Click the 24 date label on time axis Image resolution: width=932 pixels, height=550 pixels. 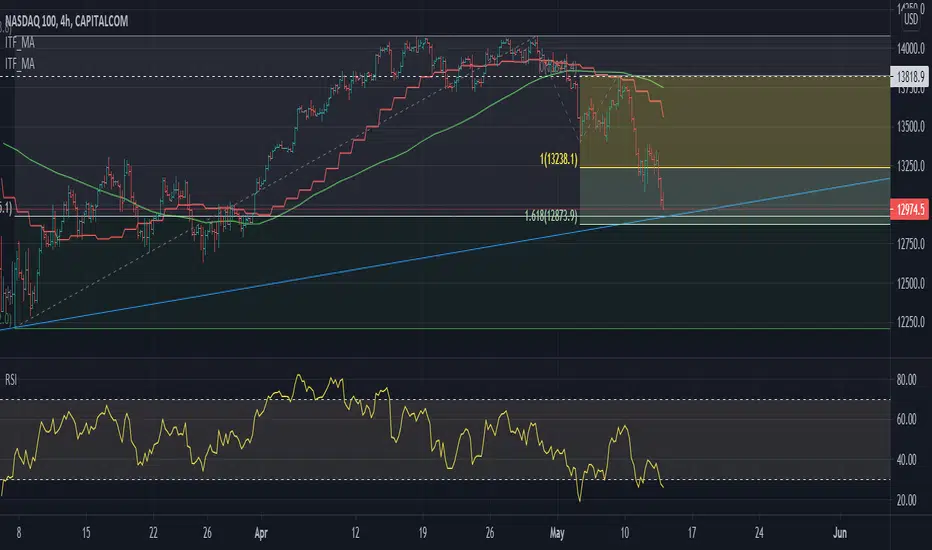[759, 533]
